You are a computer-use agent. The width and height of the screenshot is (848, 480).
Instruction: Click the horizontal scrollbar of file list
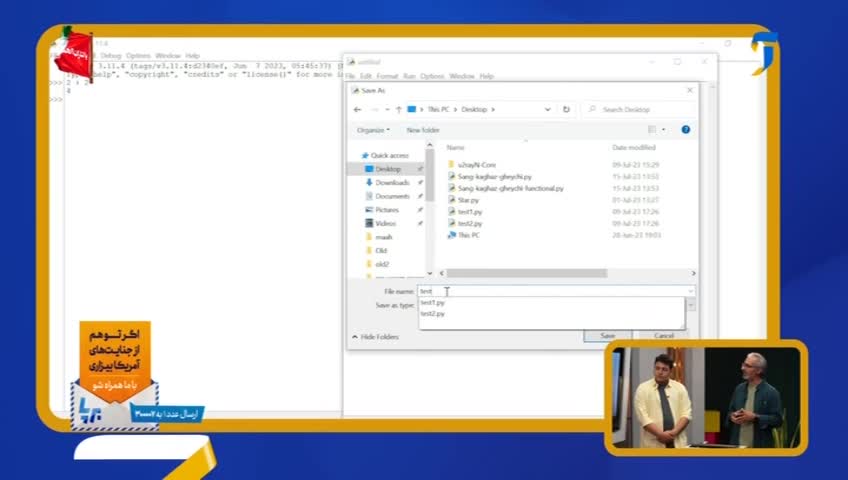[x=527, y=274]
